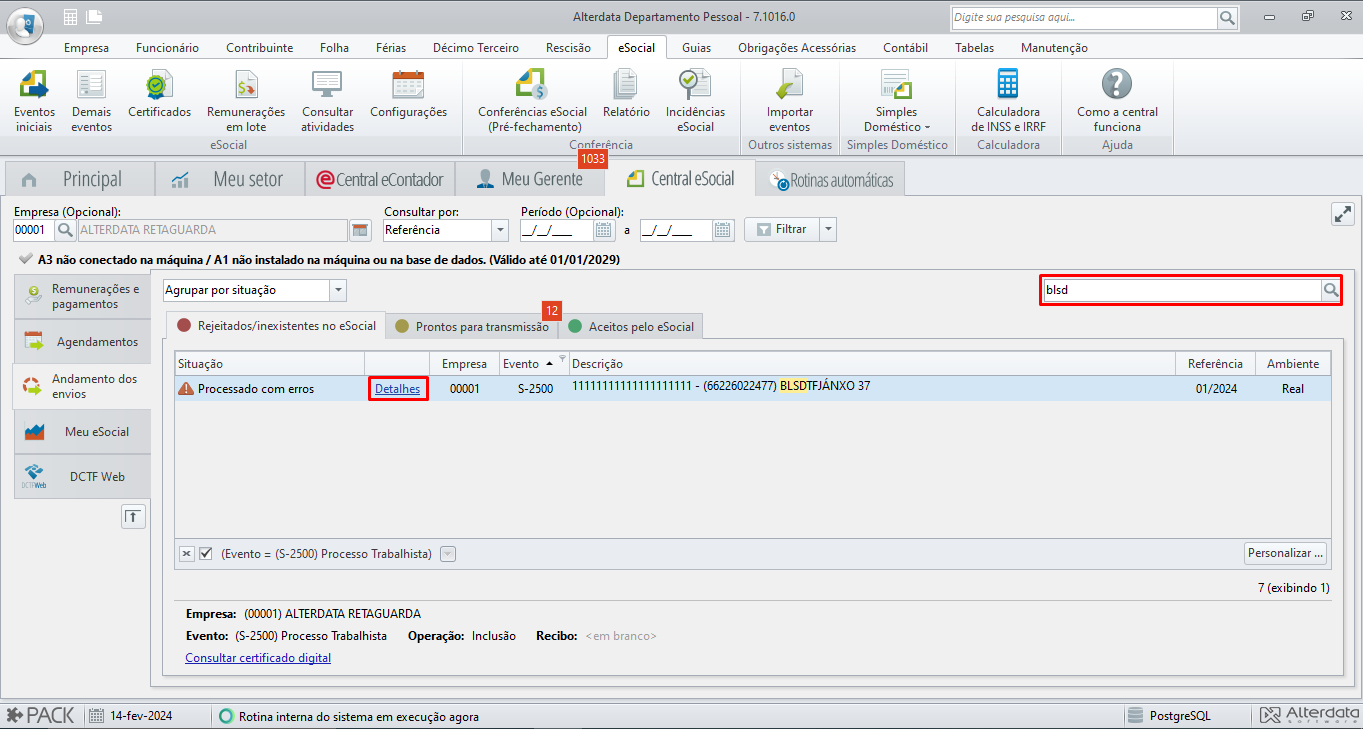1363x729 pixels.
Task: Select Aceitos pelo eSocial tab
Action: click(x=632, y=326)
